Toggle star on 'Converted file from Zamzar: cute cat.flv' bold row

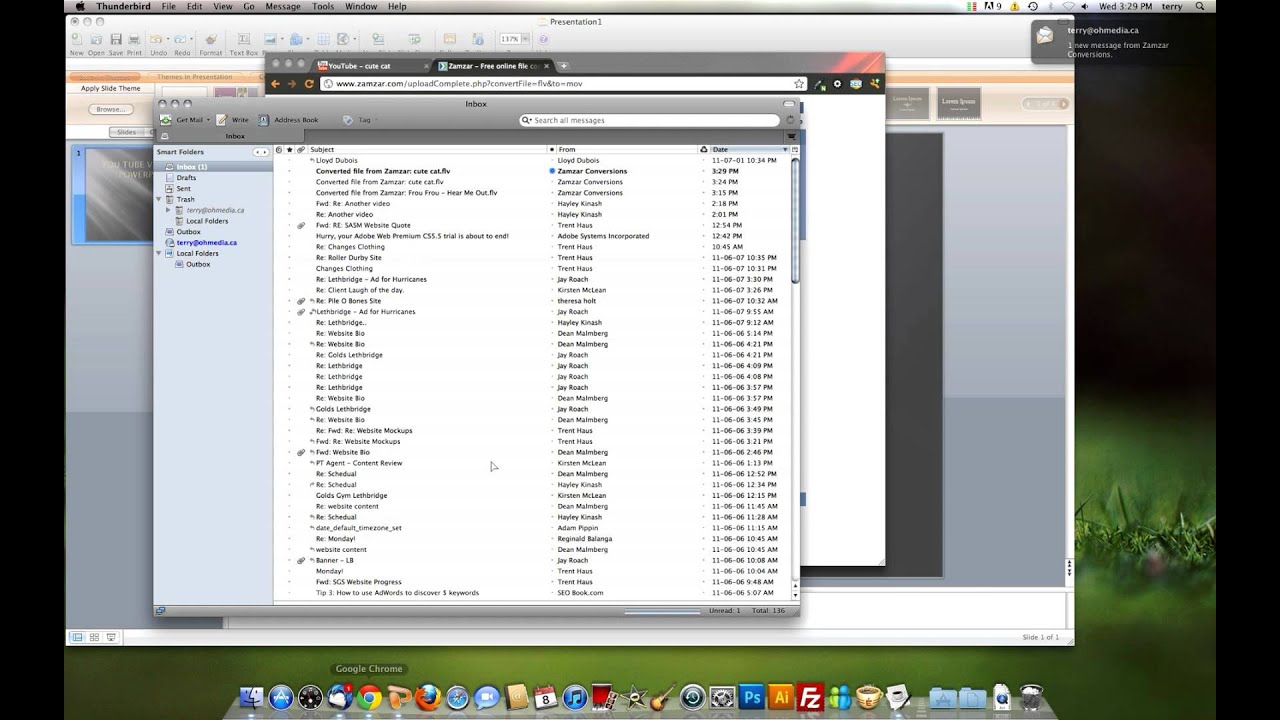[x=290, y=171]
